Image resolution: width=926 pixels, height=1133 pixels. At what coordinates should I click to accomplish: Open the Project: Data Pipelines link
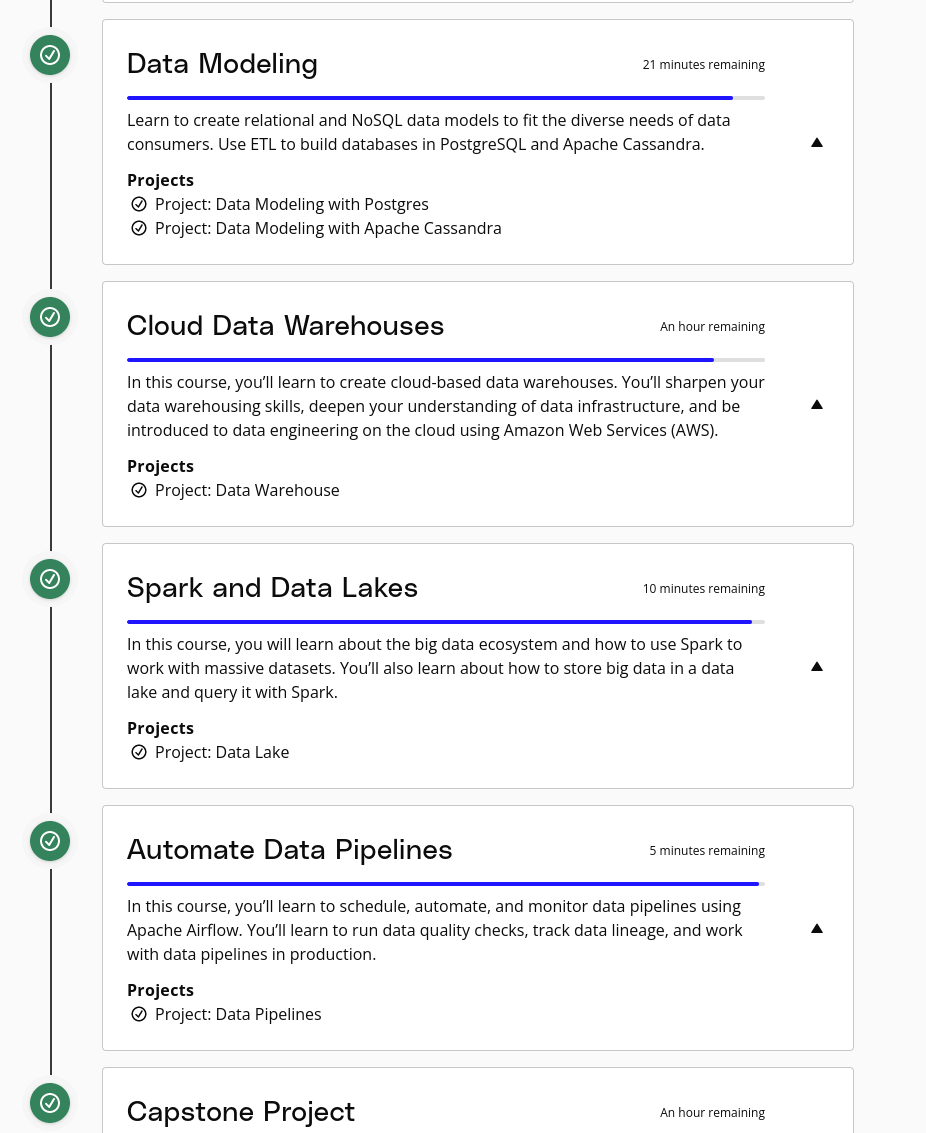[238, 1014]
